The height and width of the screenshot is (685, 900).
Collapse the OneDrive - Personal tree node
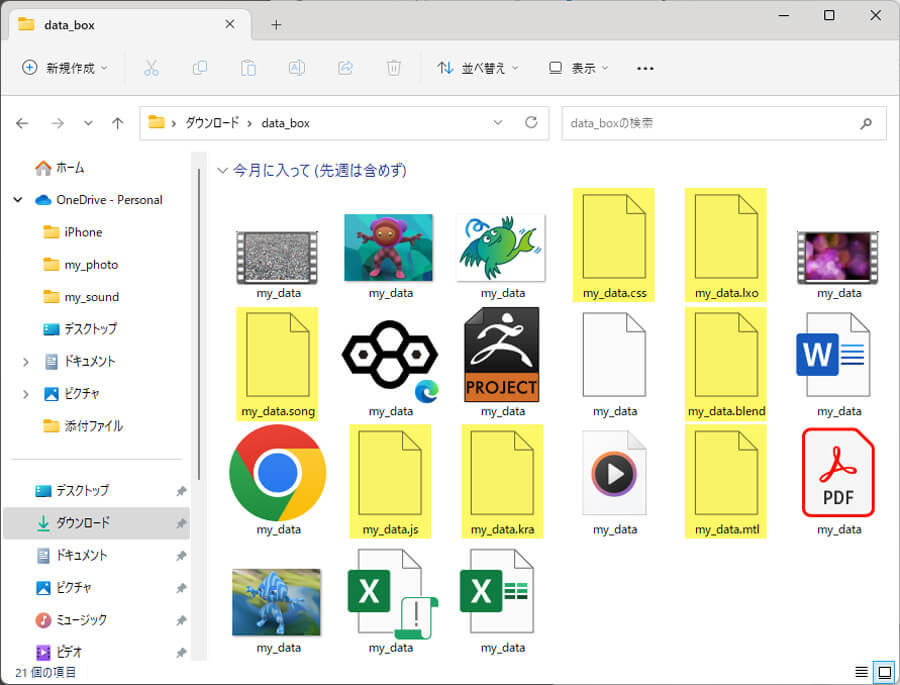[x=18, y=200]
